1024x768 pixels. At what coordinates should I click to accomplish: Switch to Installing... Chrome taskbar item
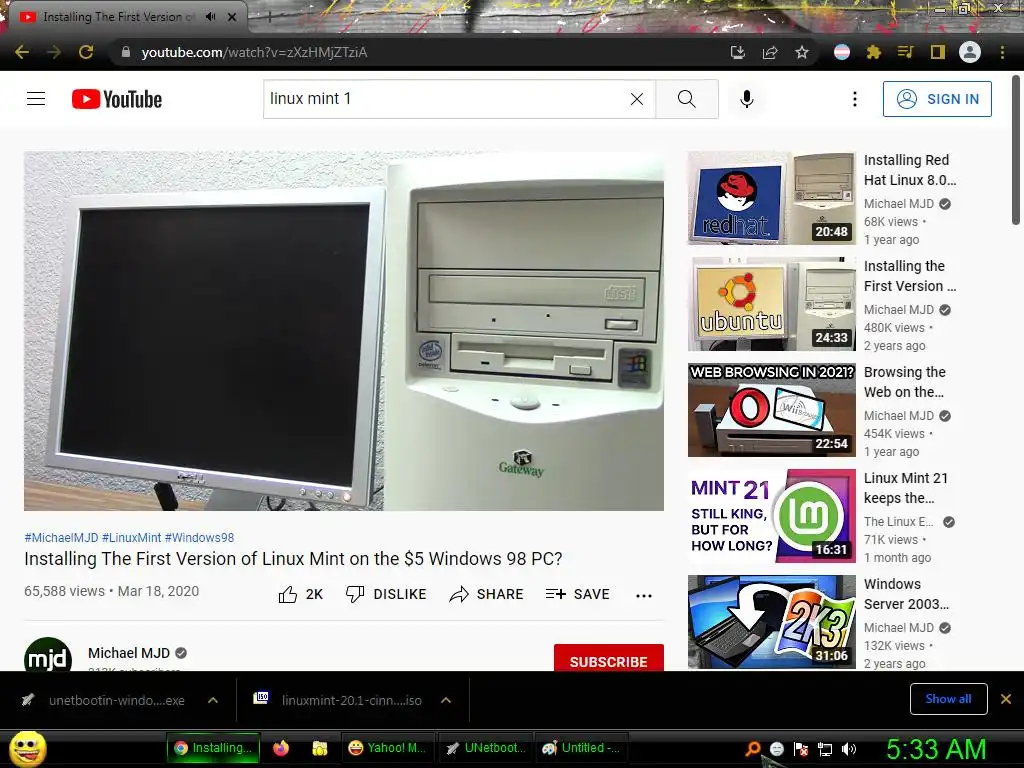(213, 748)
